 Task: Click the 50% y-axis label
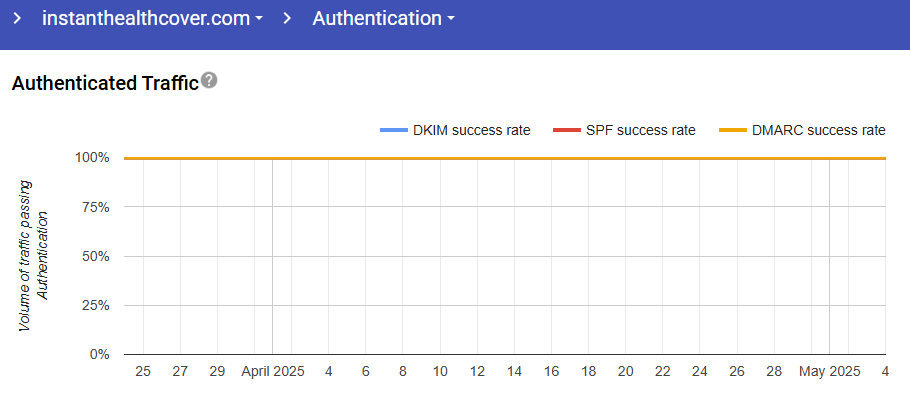point(95,256)
